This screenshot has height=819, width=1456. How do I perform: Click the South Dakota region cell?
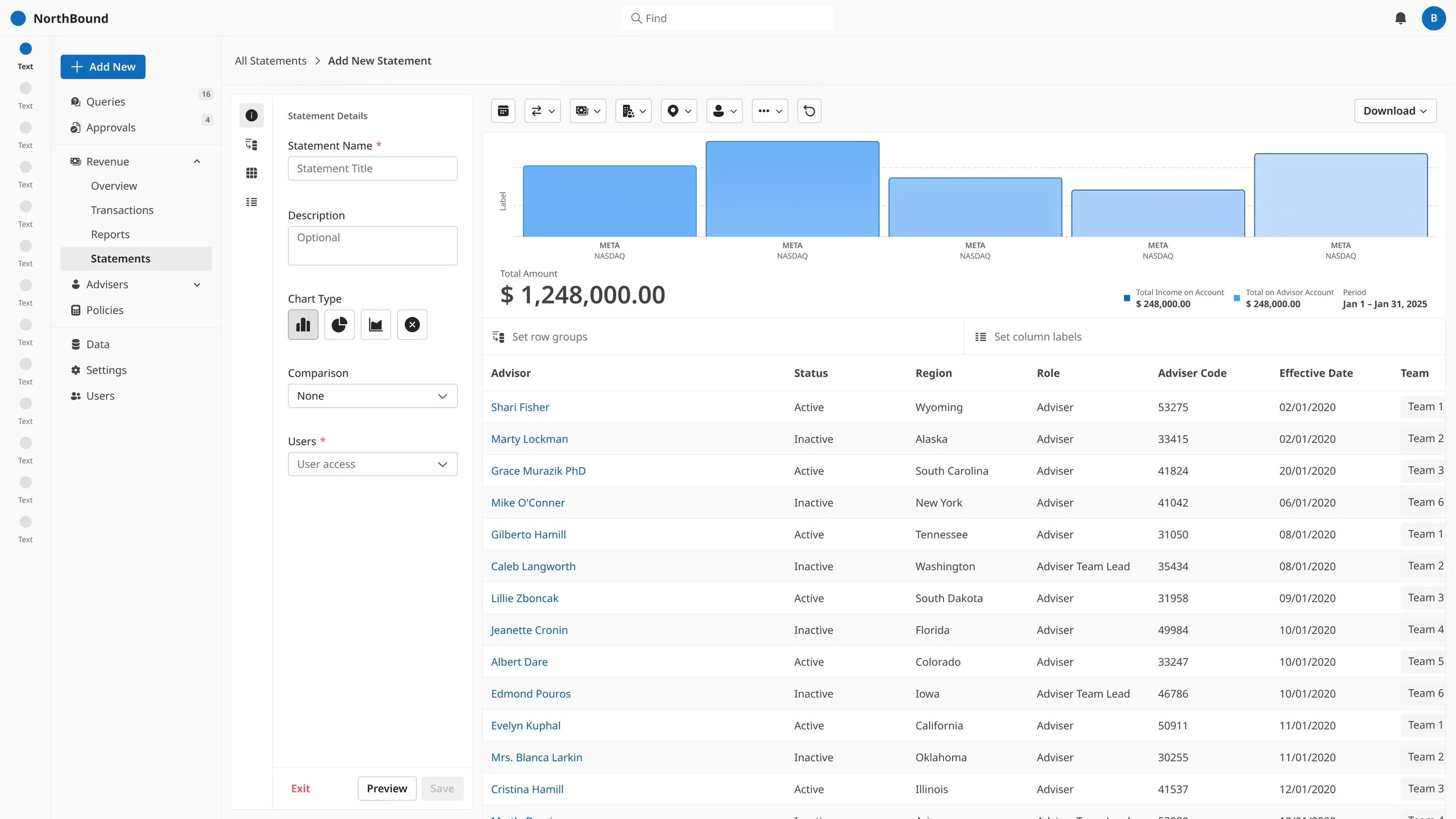click(x=948, y=598)
